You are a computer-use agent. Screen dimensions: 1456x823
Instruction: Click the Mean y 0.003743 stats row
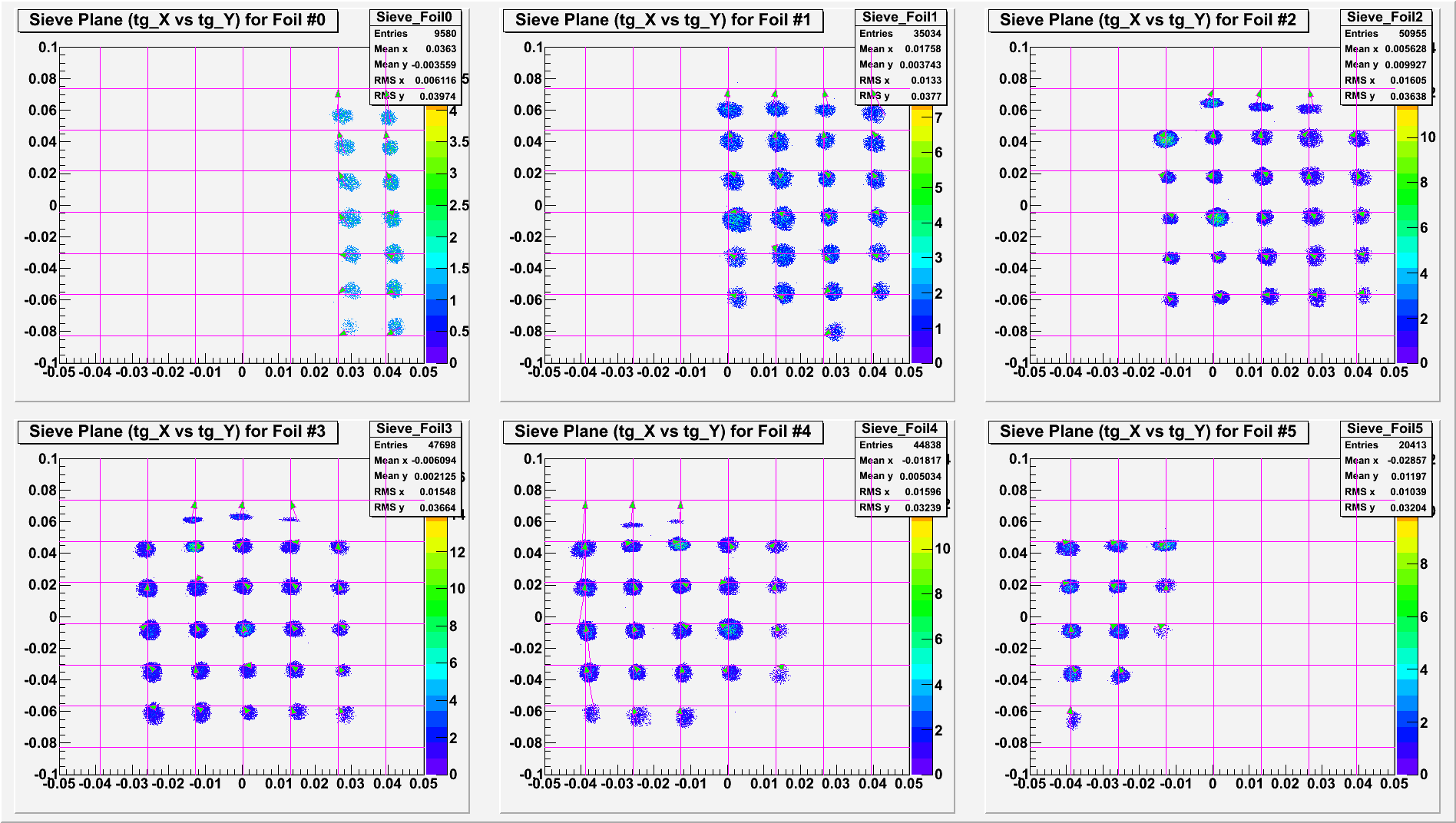[900, 64]
